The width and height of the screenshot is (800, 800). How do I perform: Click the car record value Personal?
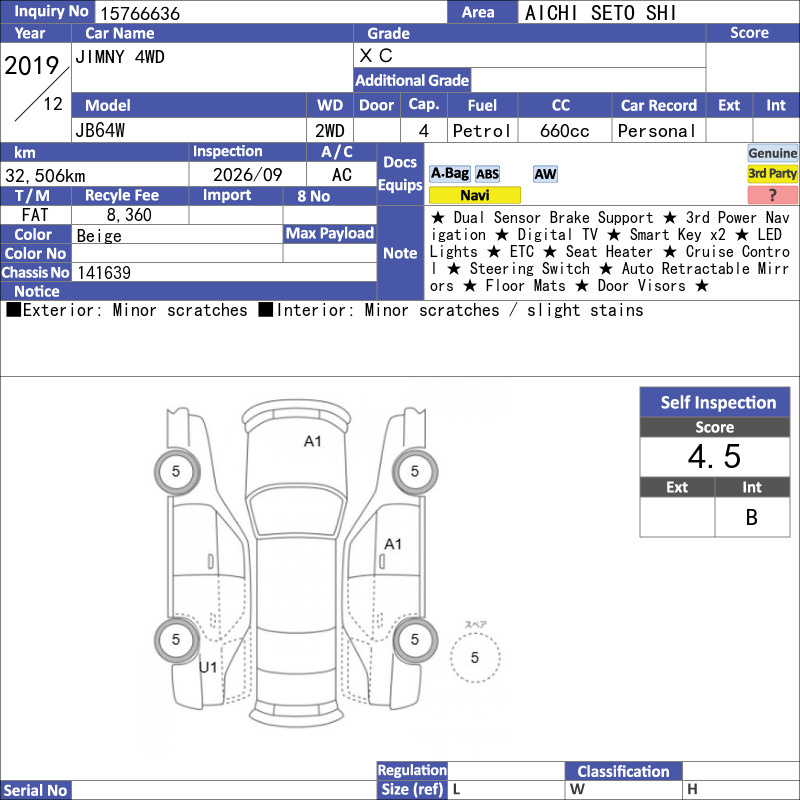[657, 131]
